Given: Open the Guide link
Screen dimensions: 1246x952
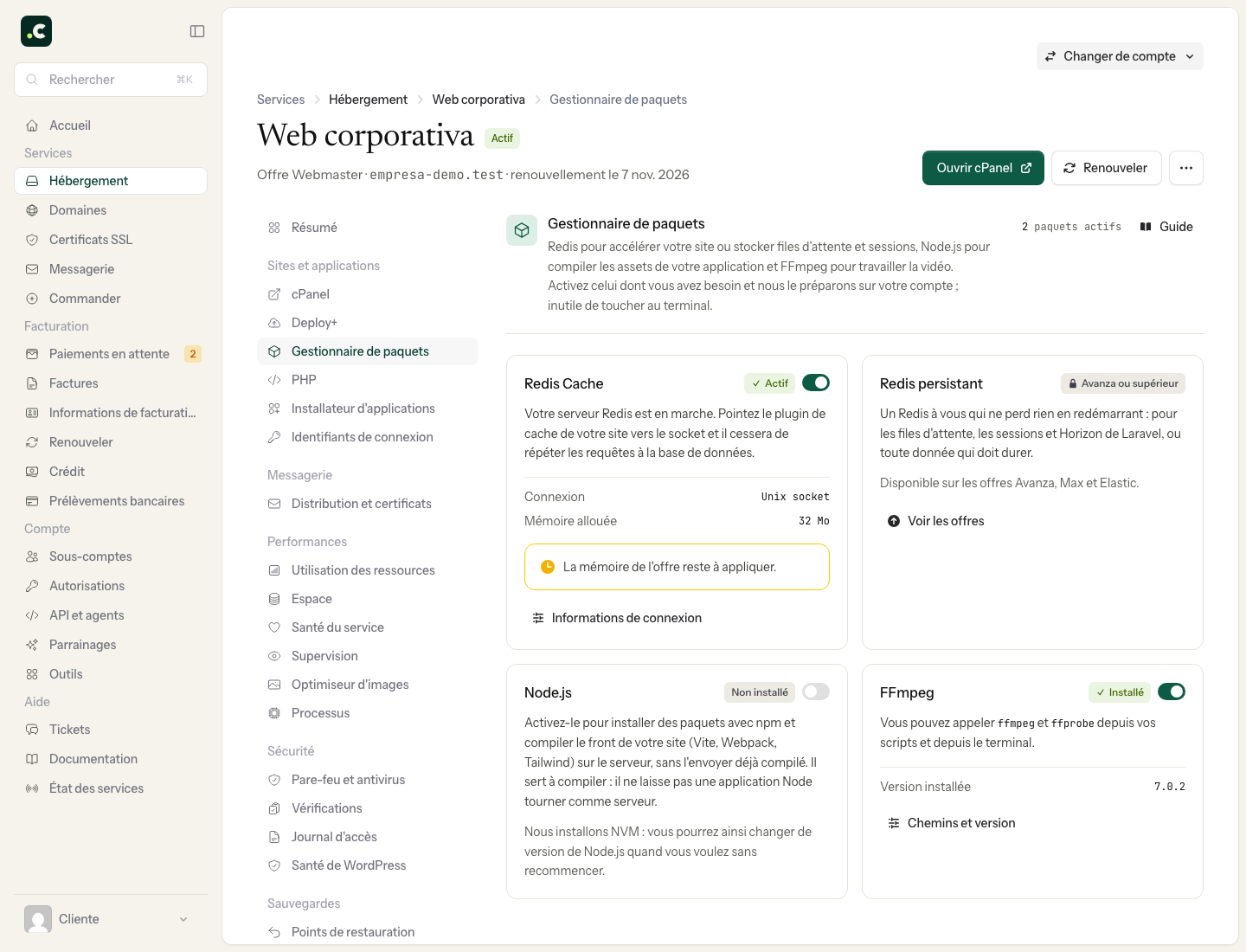Looking at the screenshot, I should tap(1166, 227).
